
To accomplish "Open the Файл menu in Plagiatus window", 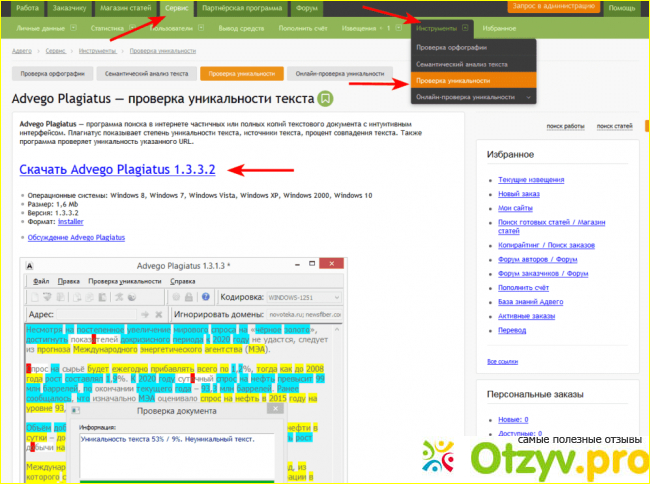I will pos(42,282).
